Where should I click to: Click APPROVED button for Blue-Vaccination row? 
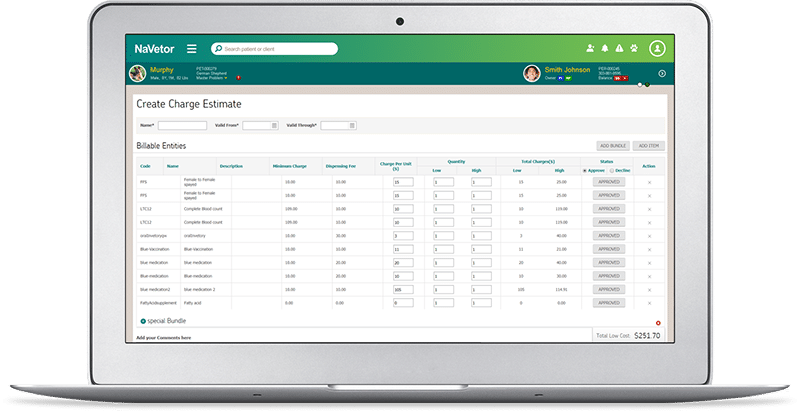[609, 249]
